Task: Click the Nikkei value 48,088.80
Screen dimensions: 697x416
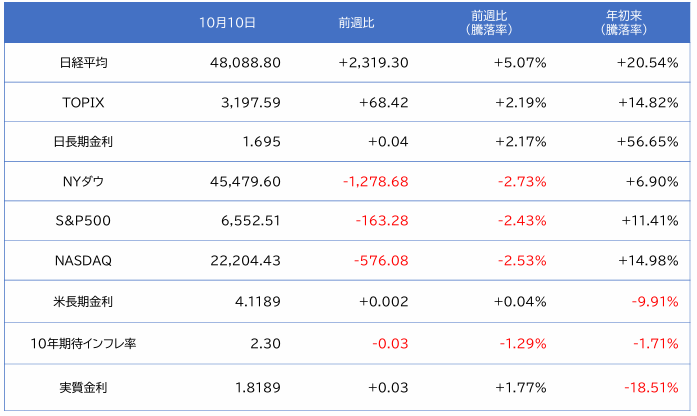Action: coord(245,62)
